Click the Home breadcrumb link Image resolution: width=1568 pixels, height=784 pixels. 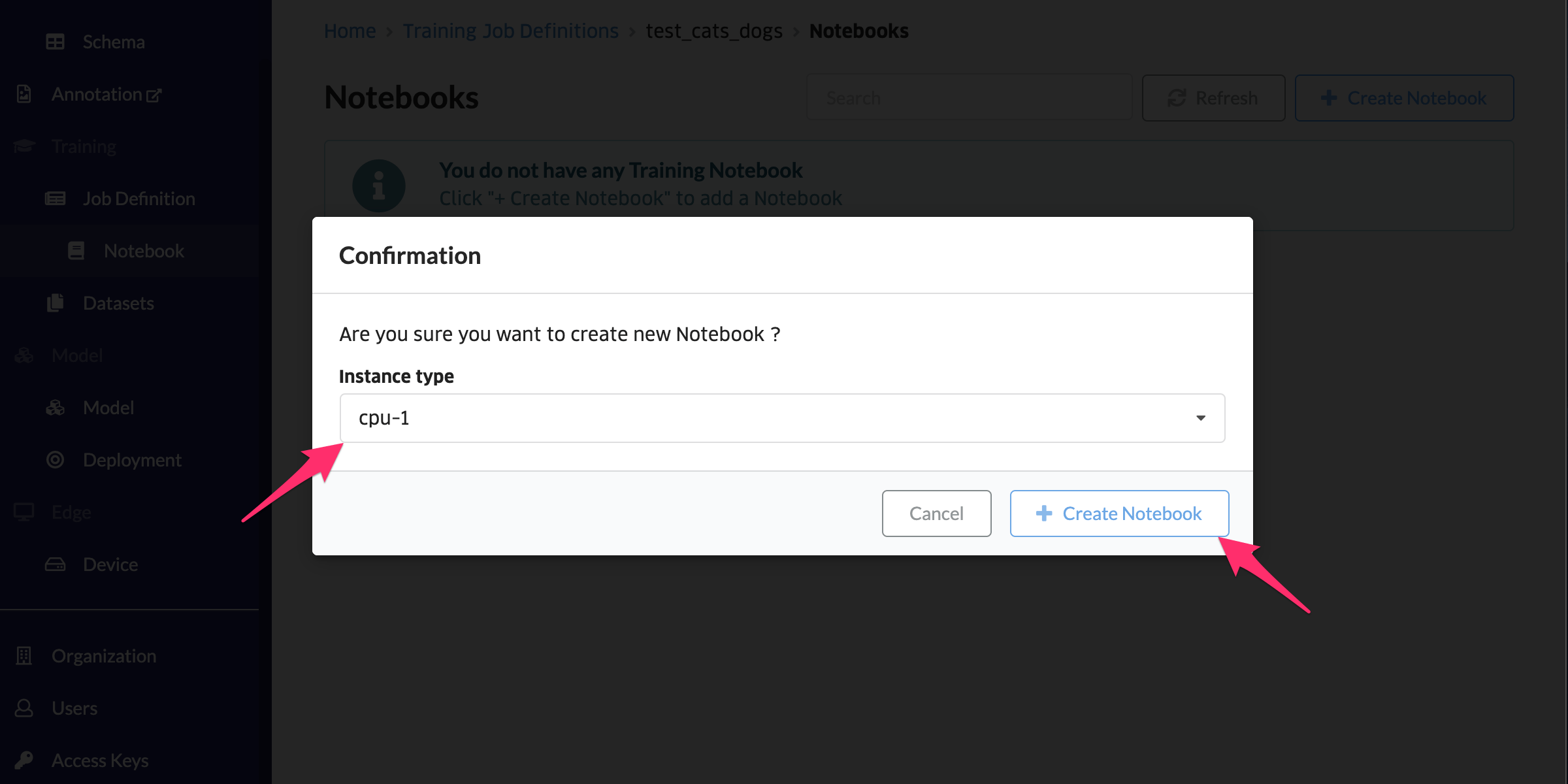click(350, 31)
